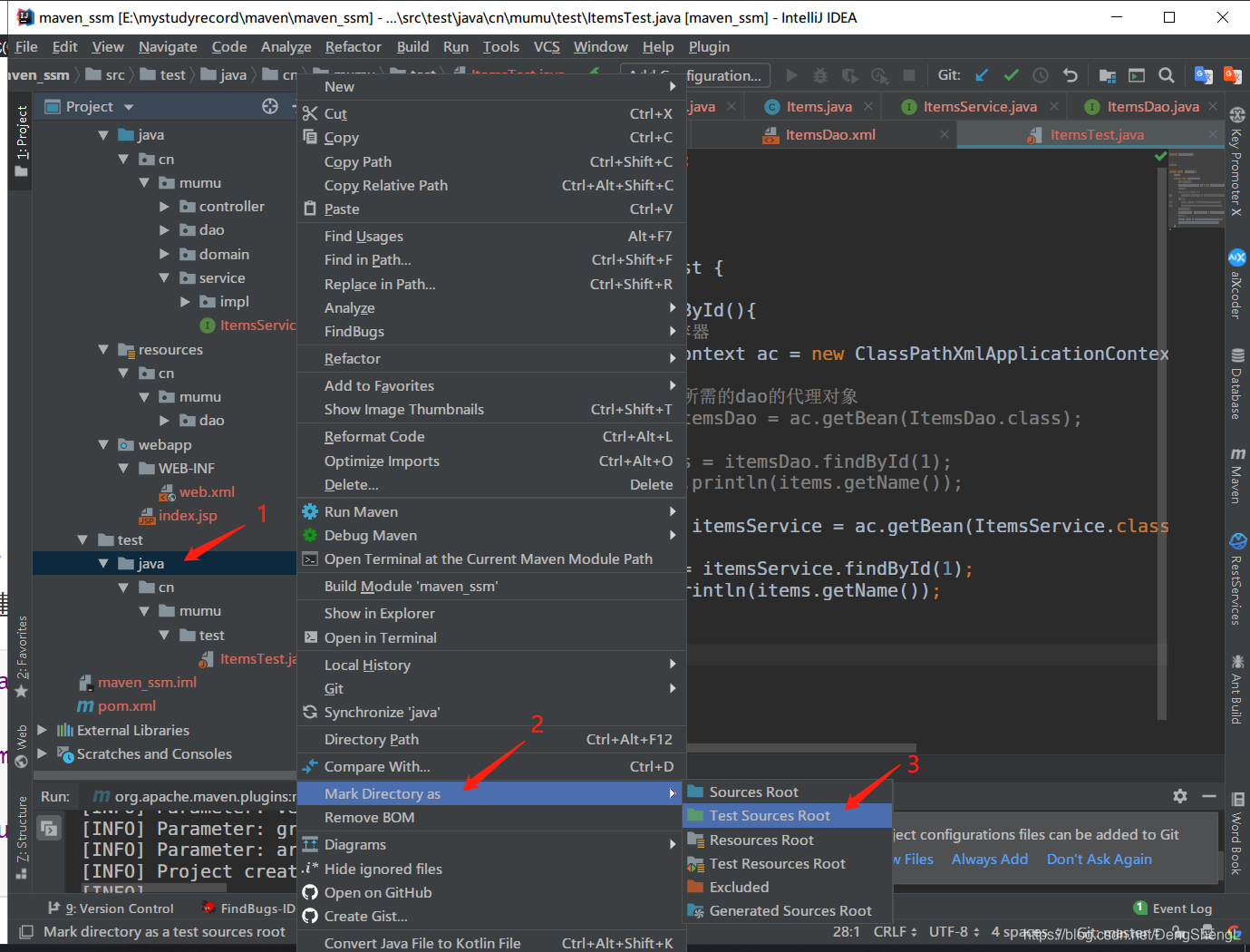Screen dimensions: 1250x952
Task: Open Project Structure toolbar icon
Action: (x=1107, y=75)
